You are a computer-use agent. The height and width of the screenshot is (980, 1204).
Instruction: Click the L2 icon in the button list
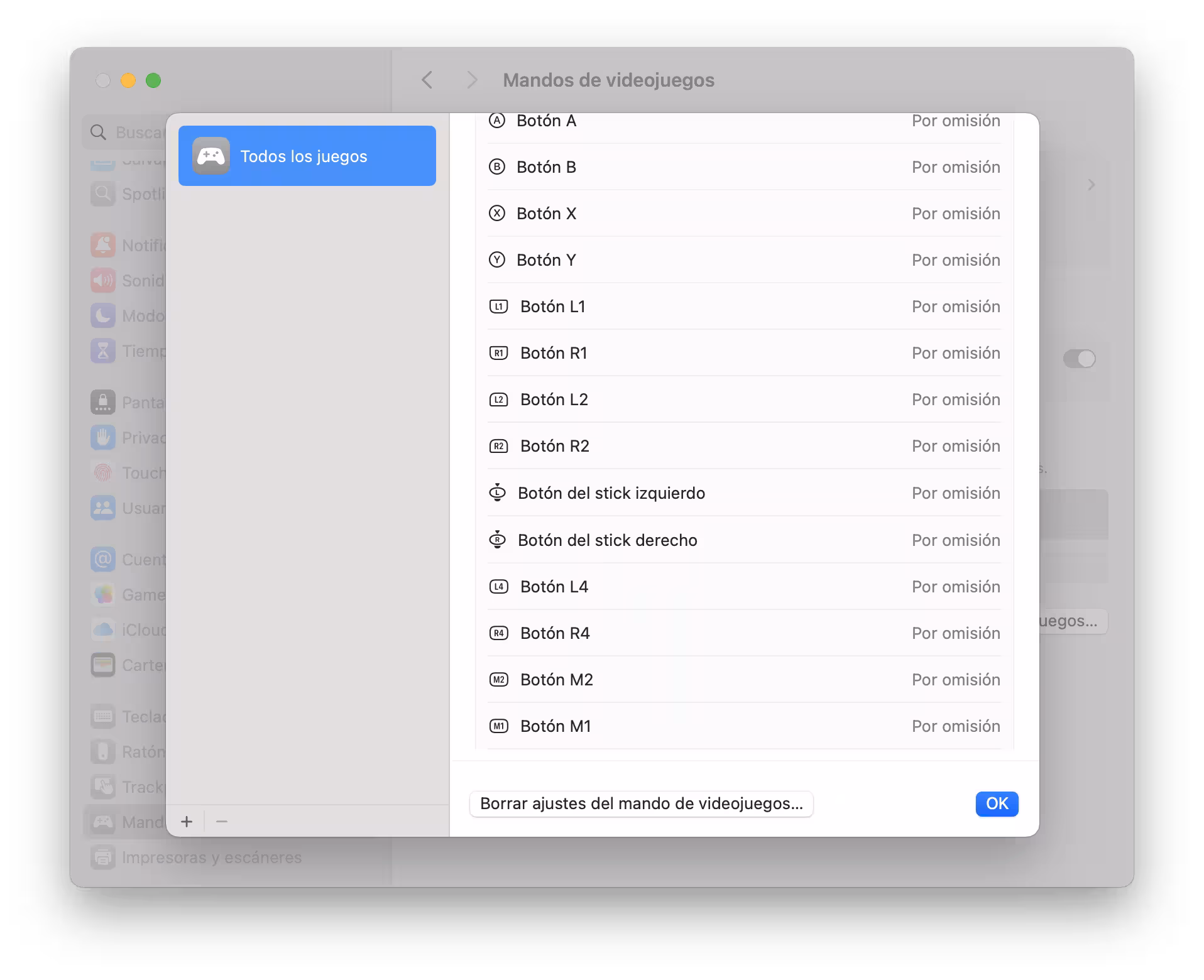pos(498,400)
